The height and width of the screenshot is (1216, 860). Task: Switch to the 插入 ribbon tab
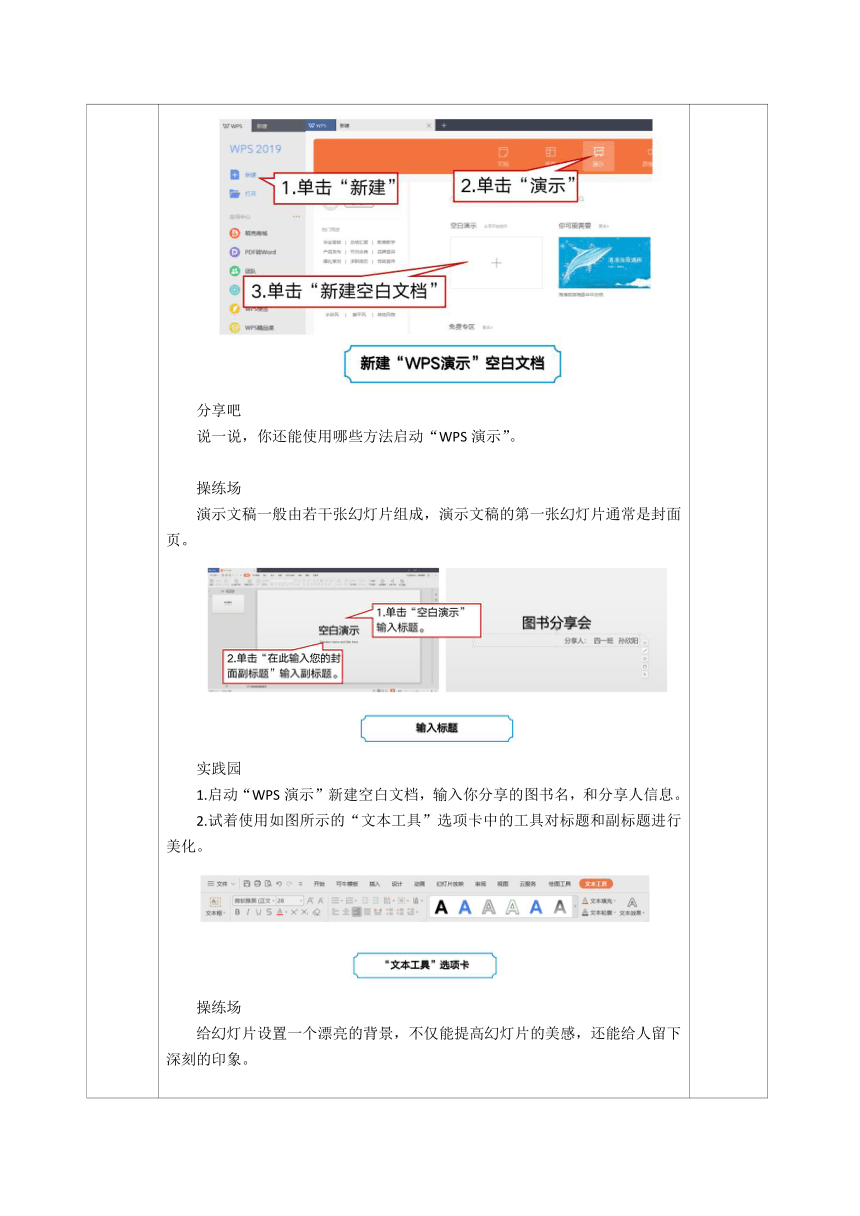(375, 884)
